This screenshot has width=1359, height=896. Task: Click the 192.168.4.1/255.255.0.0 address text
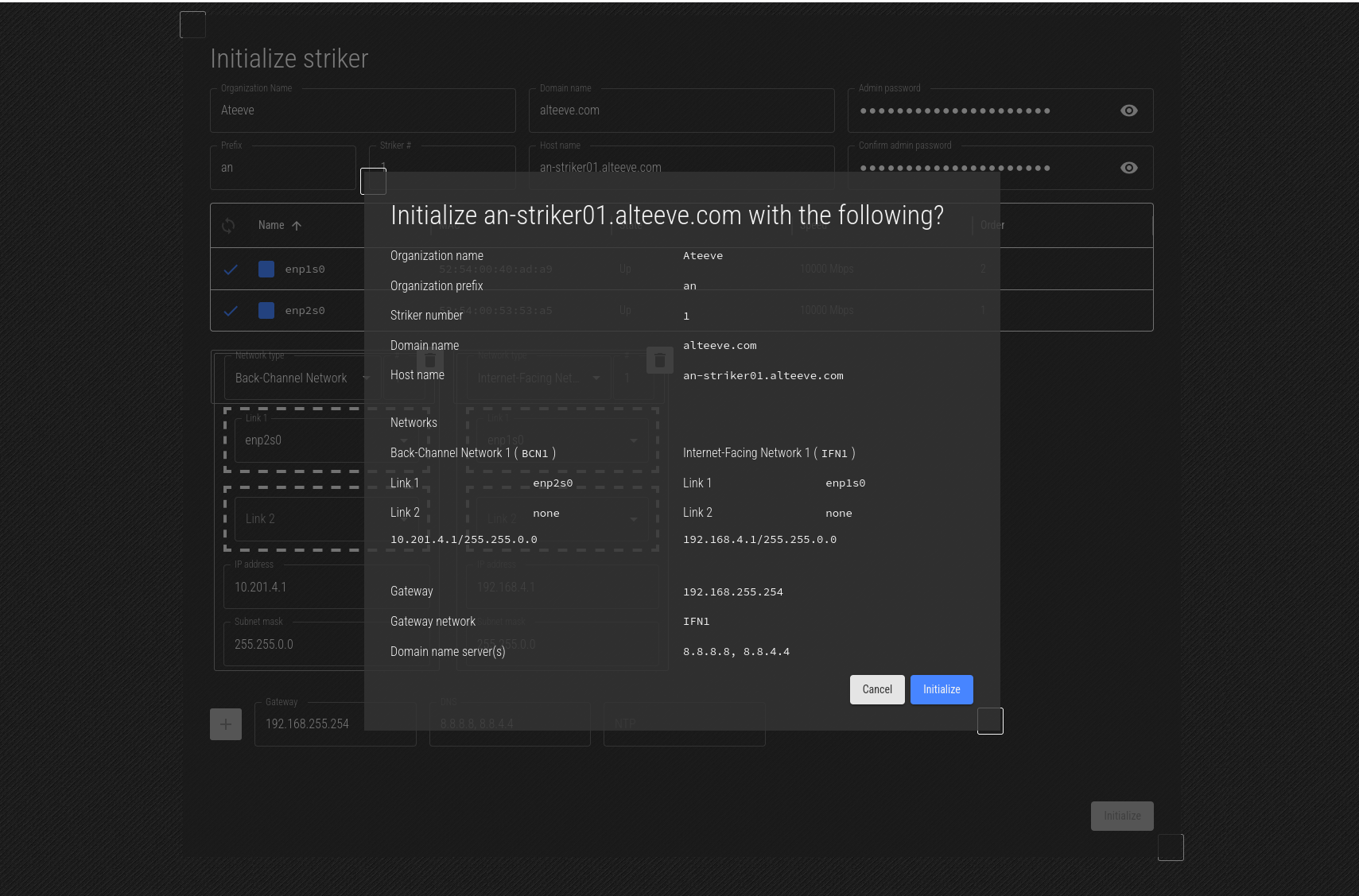(x=759, y=540)
